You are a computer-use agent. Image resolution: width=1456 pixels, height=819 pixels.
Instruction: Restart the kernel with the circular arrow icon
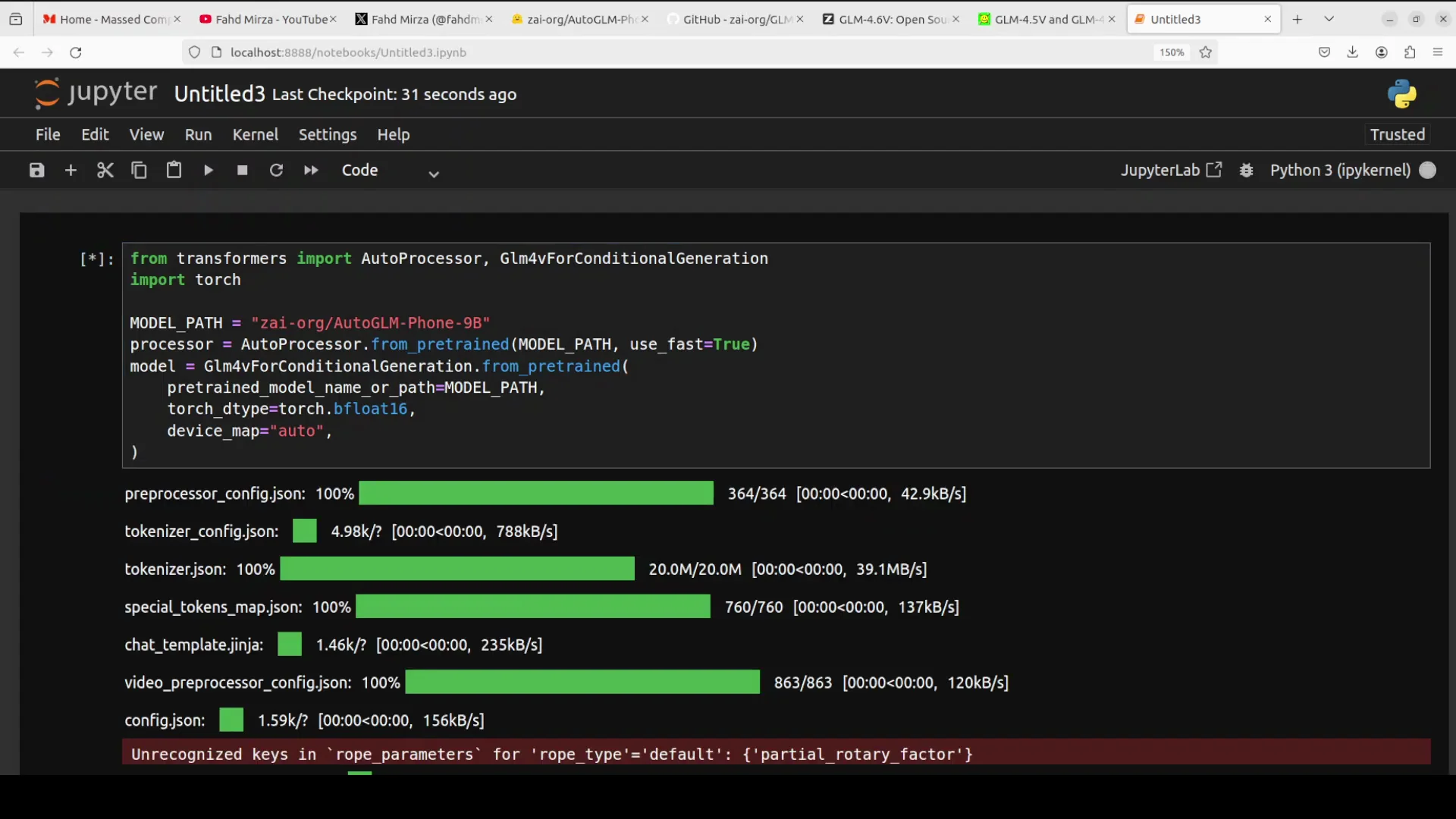(276, 170)
